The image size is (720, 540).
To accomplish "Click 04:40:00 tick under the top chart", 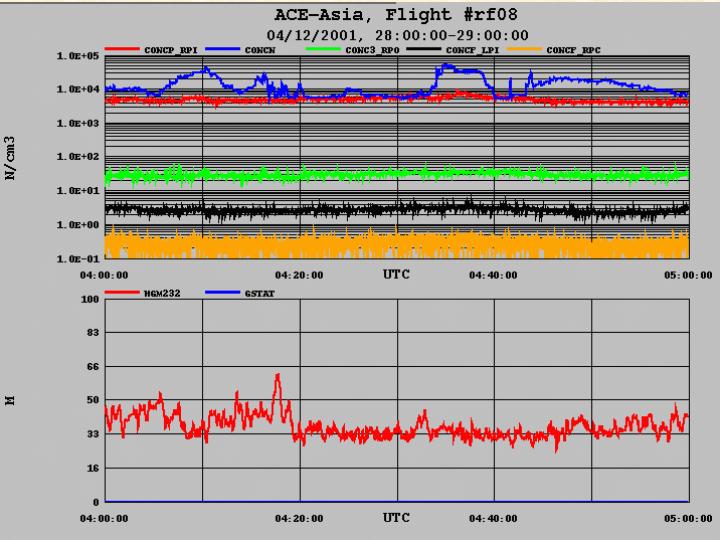I will pyautogui.click(x=493, y=275).
